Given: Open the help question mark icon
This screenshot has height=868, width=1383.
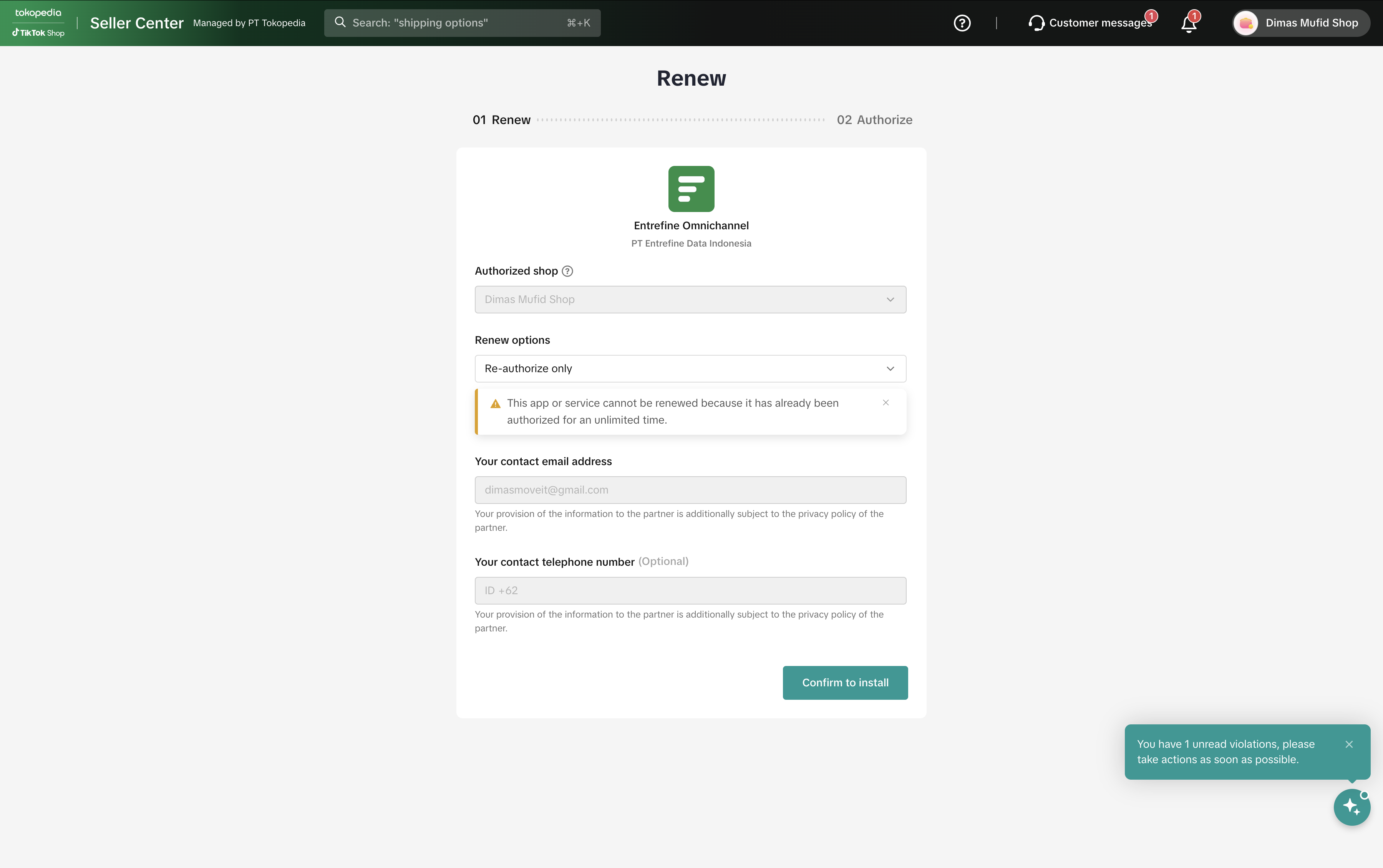Looking at the screenshot, I should pos(962,23).
